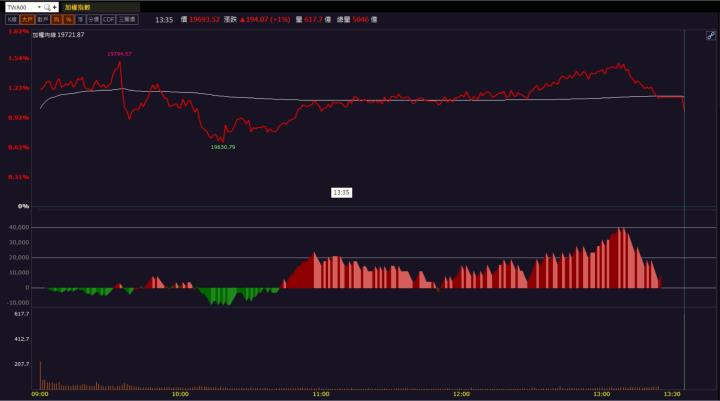Click in the TWA00 symbol input field
720x401 pixels.
(20, 6)
